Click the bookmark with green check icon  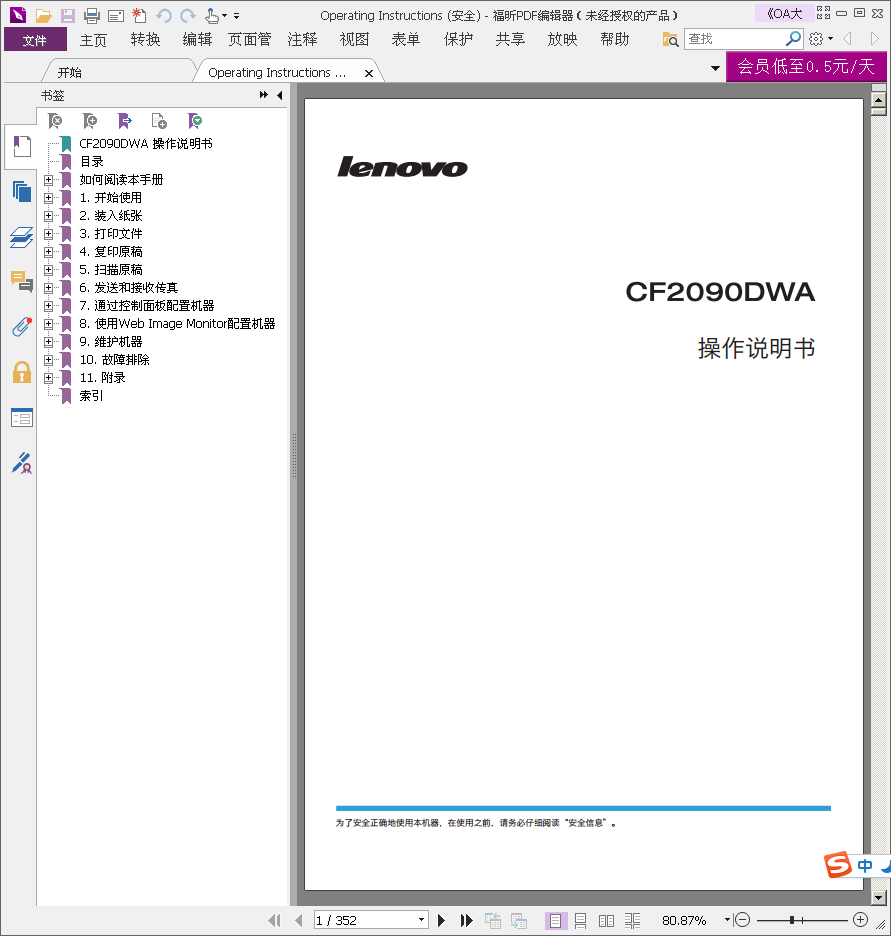195,121
